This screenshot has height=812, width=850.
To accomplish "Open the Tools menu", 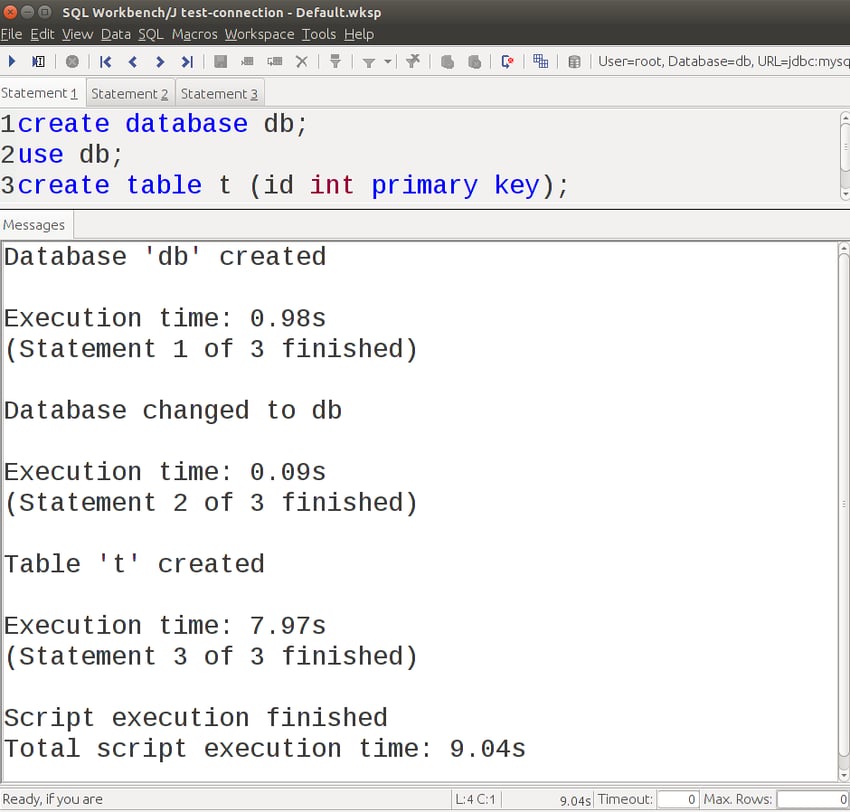I will [319, 34].
